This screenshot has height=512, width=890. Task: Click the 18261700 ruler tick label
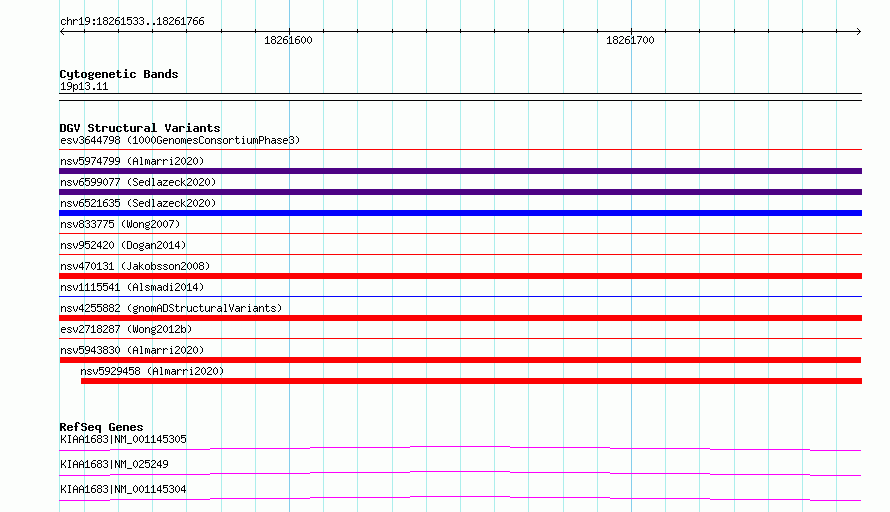[x=630, y=40]
